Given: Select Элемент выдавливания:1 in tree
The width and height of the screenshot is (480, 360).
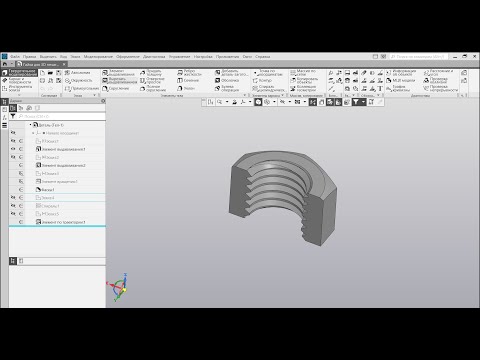Looking at the screenshot, I should click(61, 149).
